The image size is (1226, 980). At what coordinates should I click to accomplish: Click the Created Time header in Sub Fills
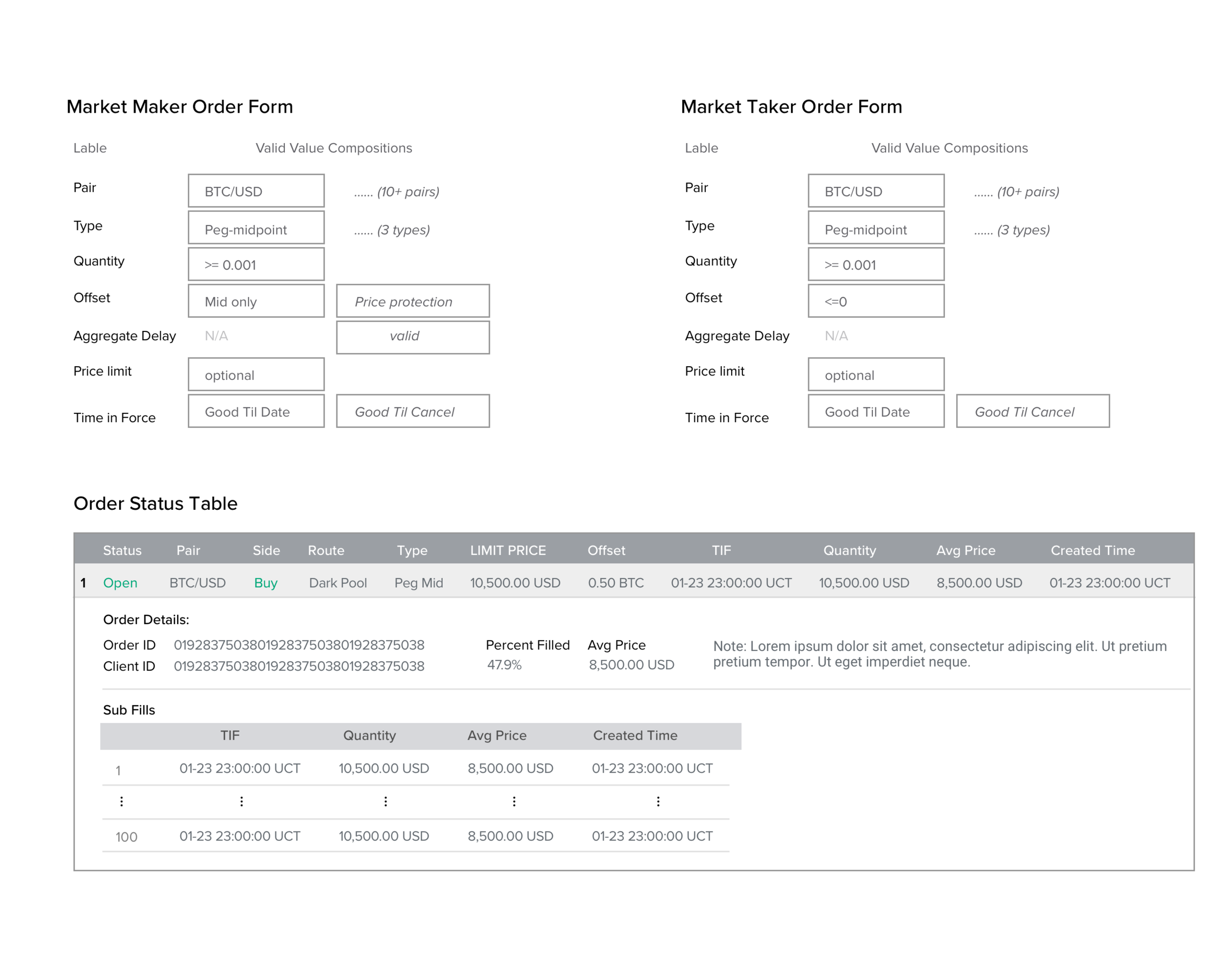coord(635,735)
